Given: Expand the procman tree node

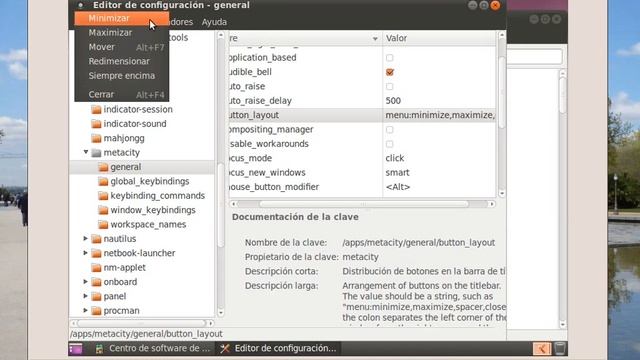Looking at the screenshot, I should point(86,311).
